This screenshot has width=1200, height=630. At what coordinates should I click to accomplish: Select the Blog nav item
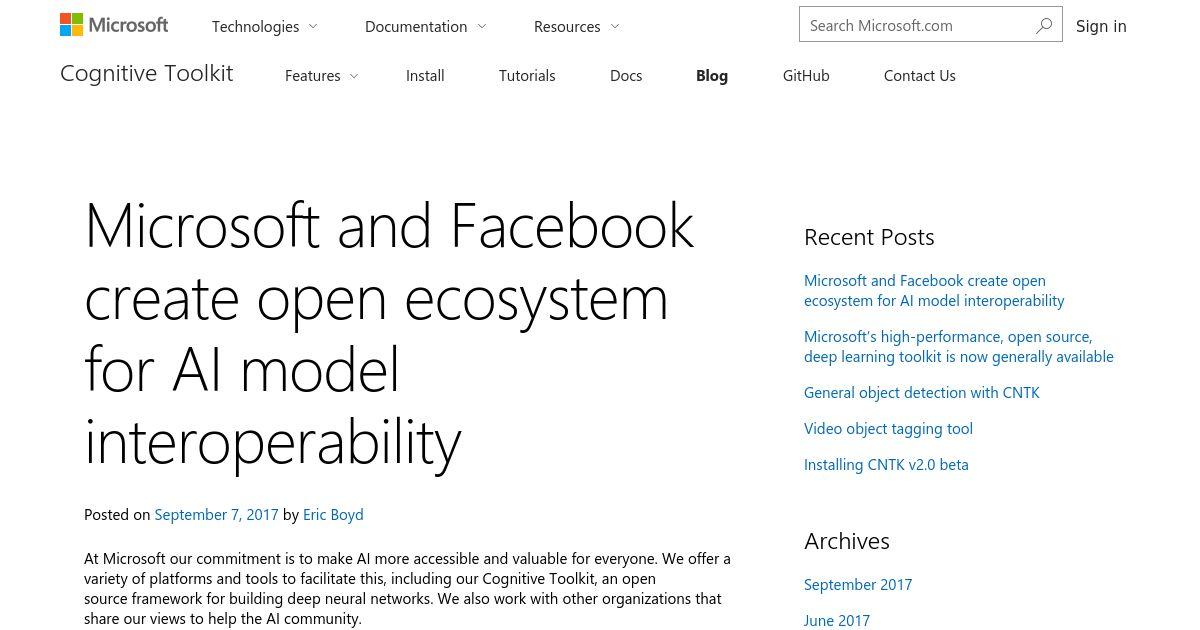click(x=712, y=75)
